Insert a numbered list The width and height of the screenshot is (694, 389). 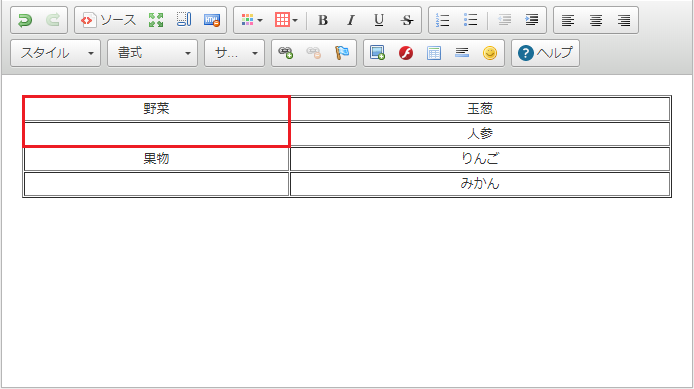[x=443, y=20]
